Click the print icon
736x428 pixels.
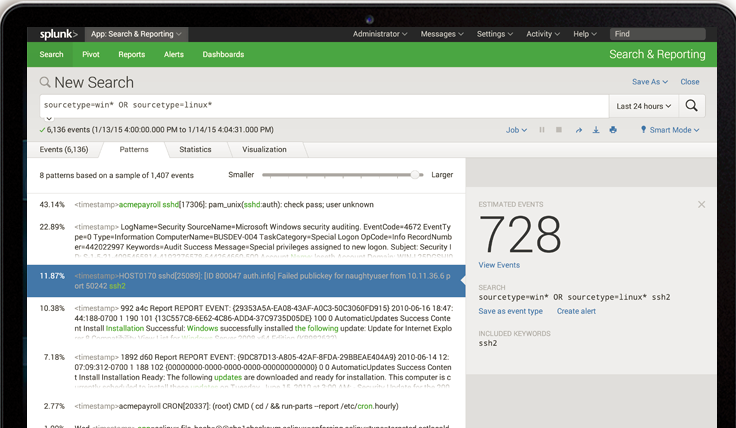[x=613, y=130]
